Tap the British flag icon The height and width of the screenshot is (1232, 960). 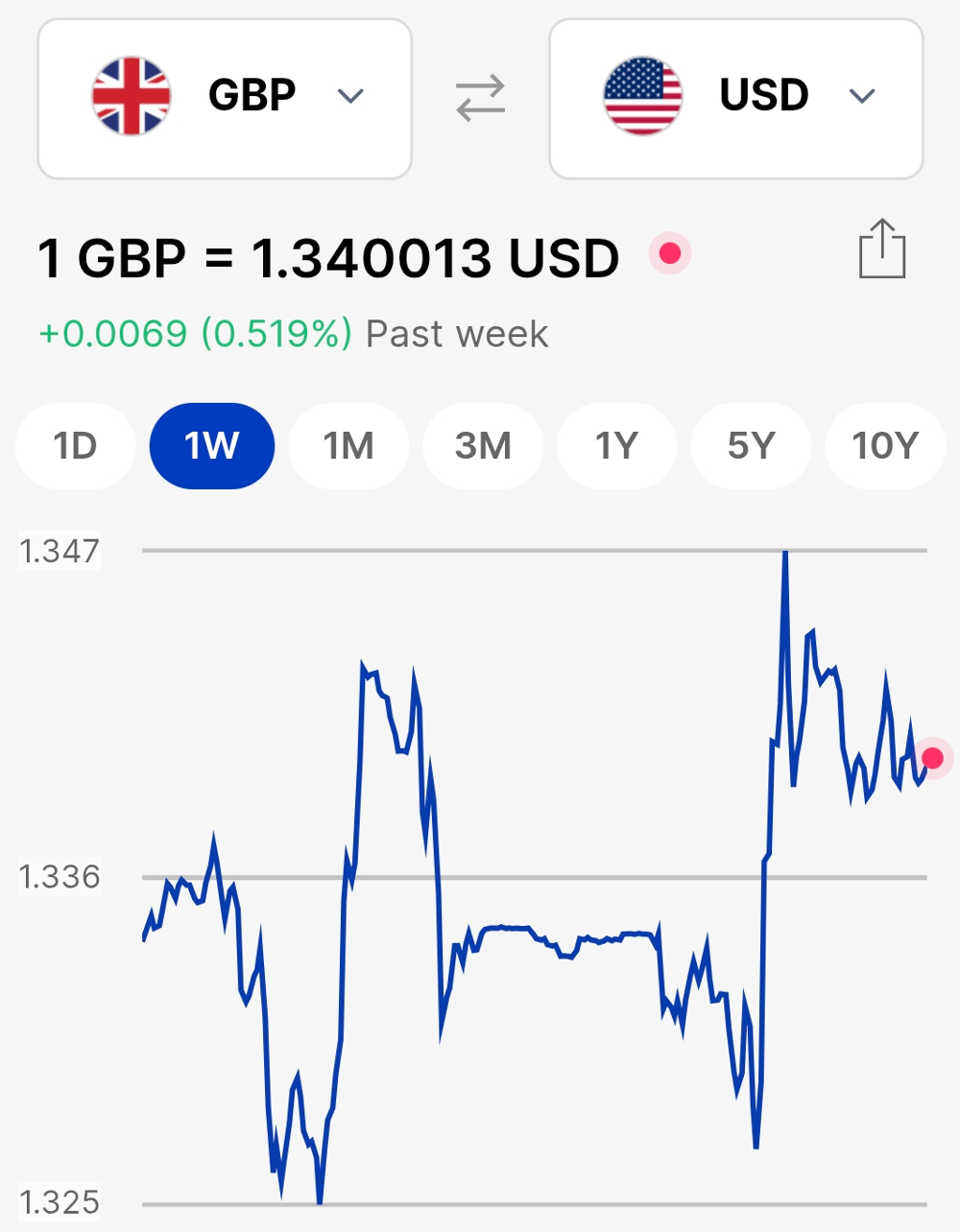pos(132,96)
